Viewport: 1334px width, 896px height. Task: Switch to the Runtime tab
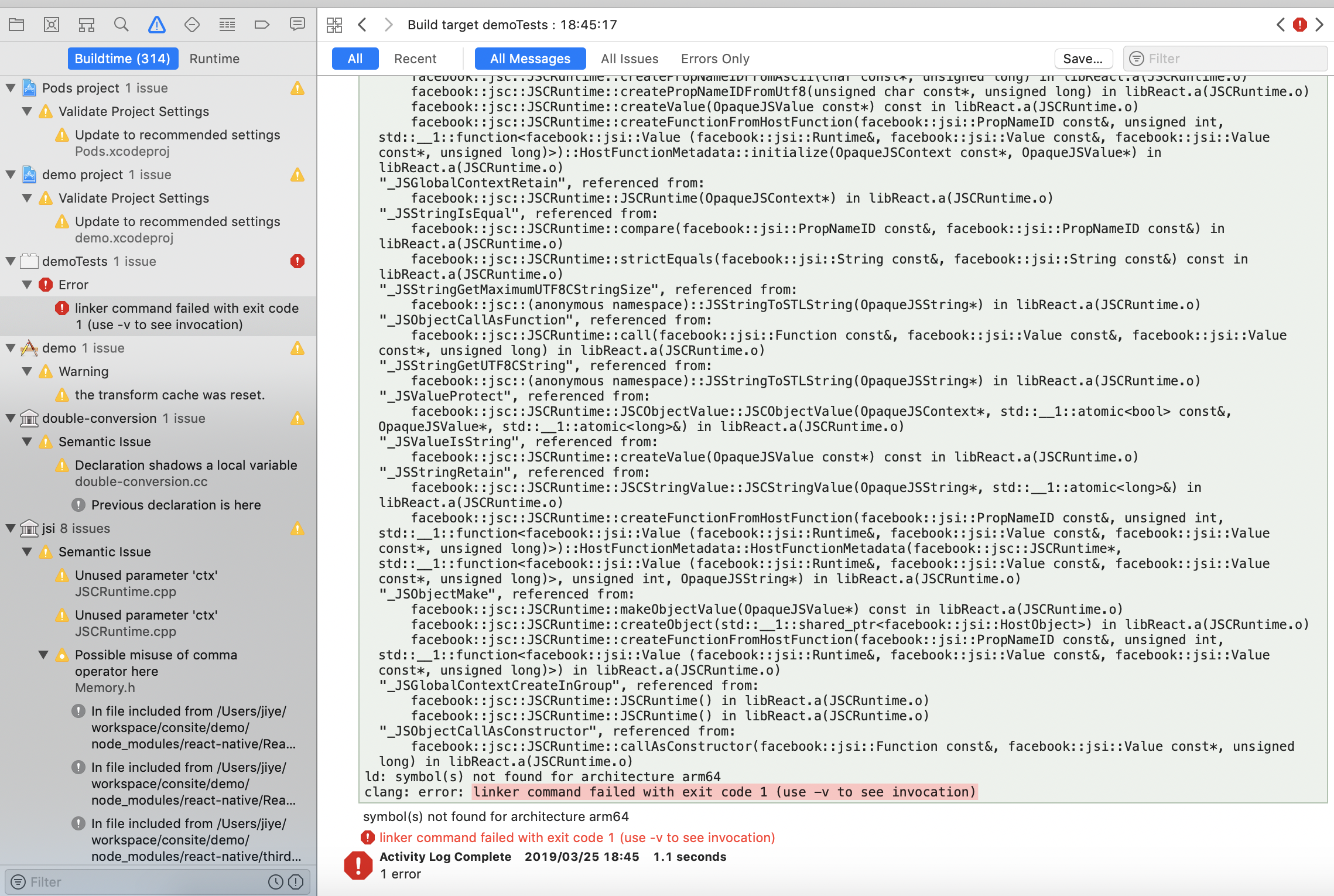point(214,59)
